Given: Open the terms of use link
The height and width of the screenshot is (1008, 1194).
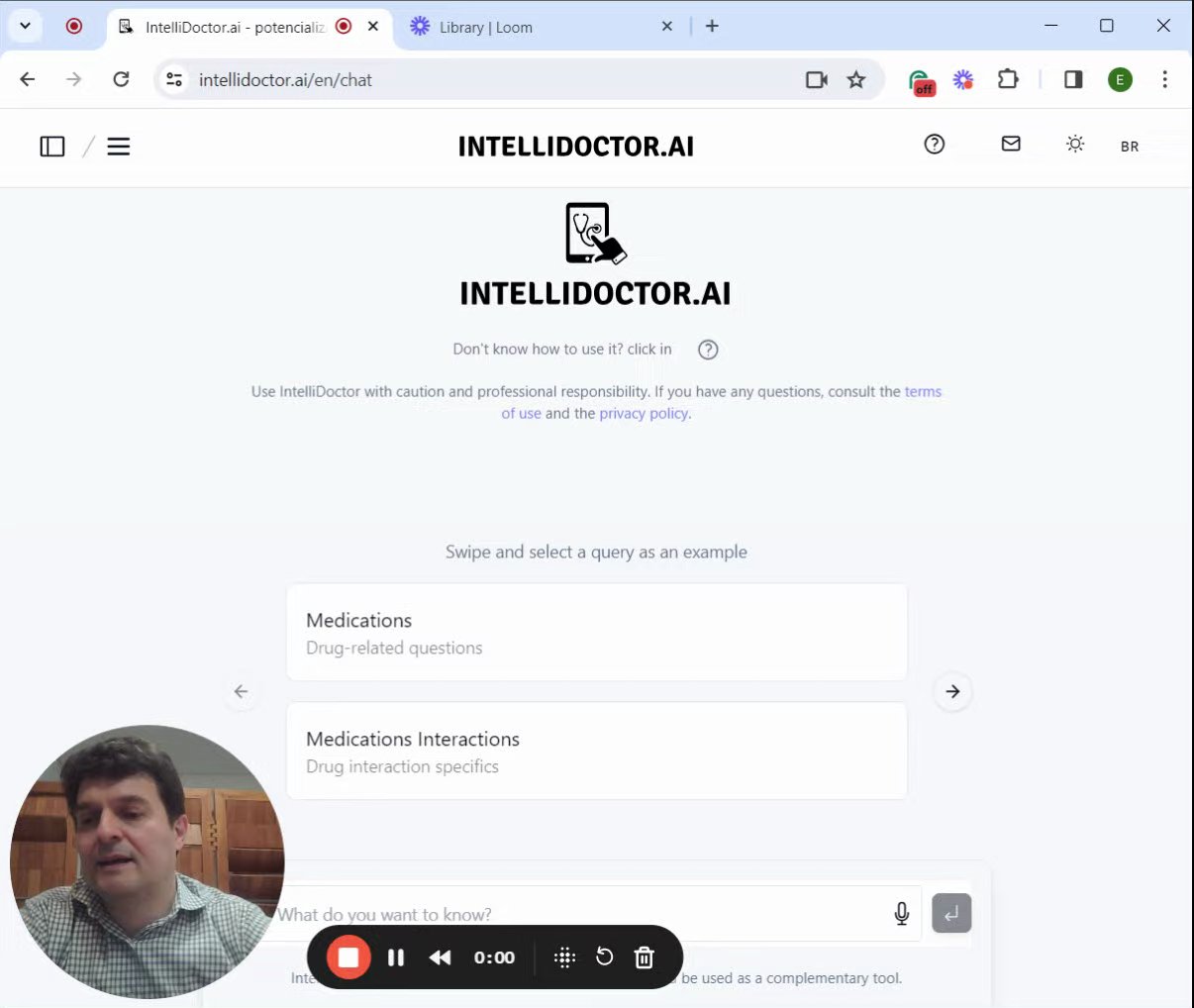Looking at the screenshot, I should click(923, 392).
